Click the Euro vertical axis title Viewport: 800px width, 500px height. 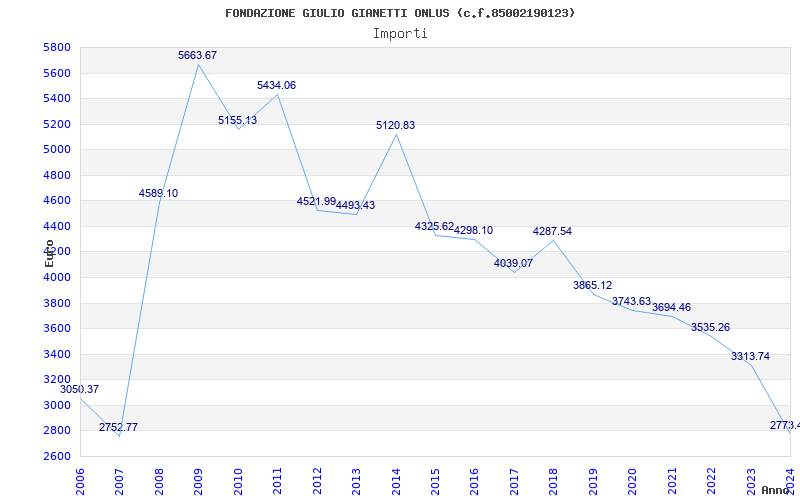click(49, 254)
